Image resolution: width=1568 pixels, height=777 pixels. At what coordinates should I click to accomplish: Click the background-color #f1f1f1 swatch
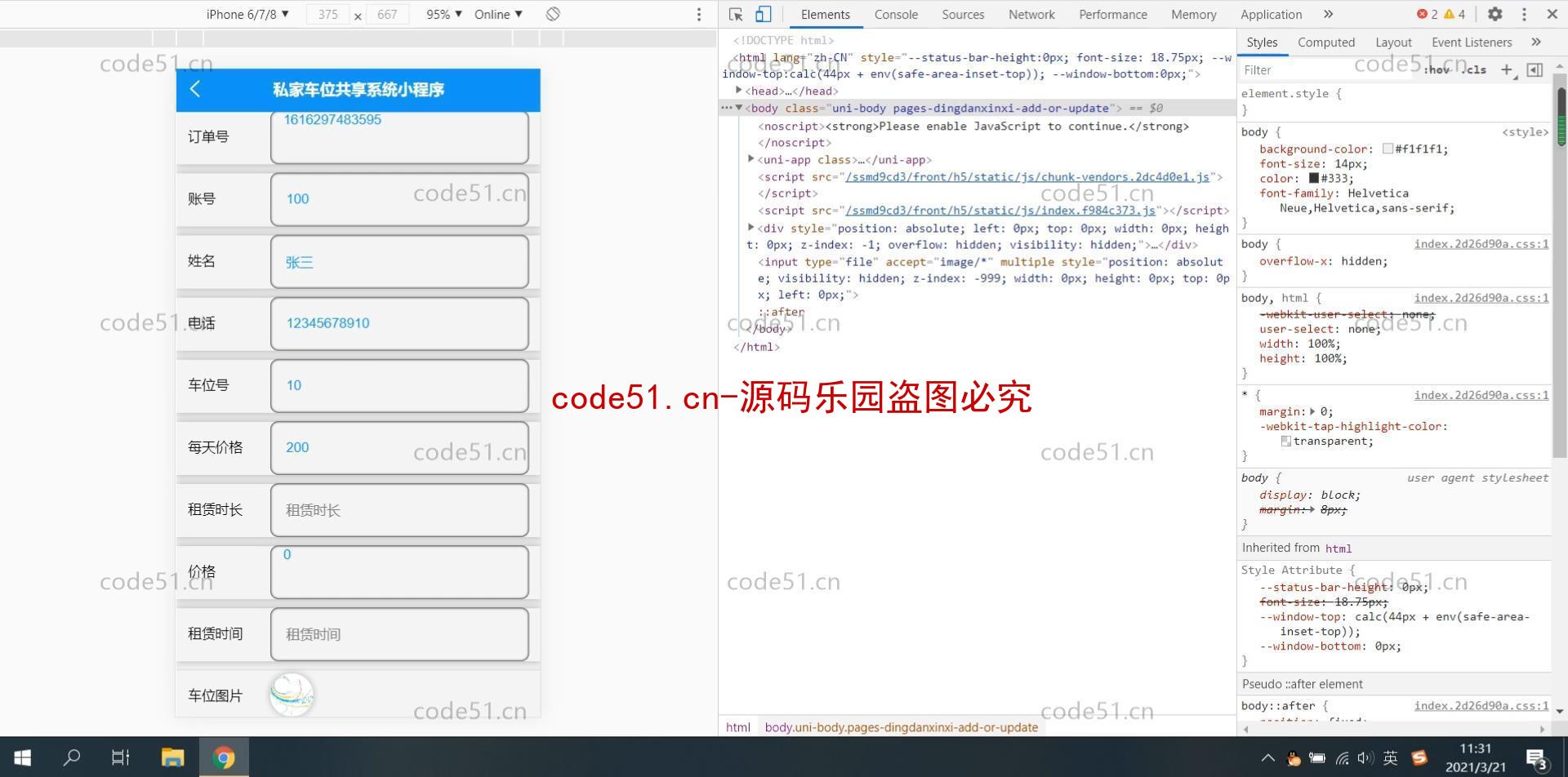(1388, 149)
